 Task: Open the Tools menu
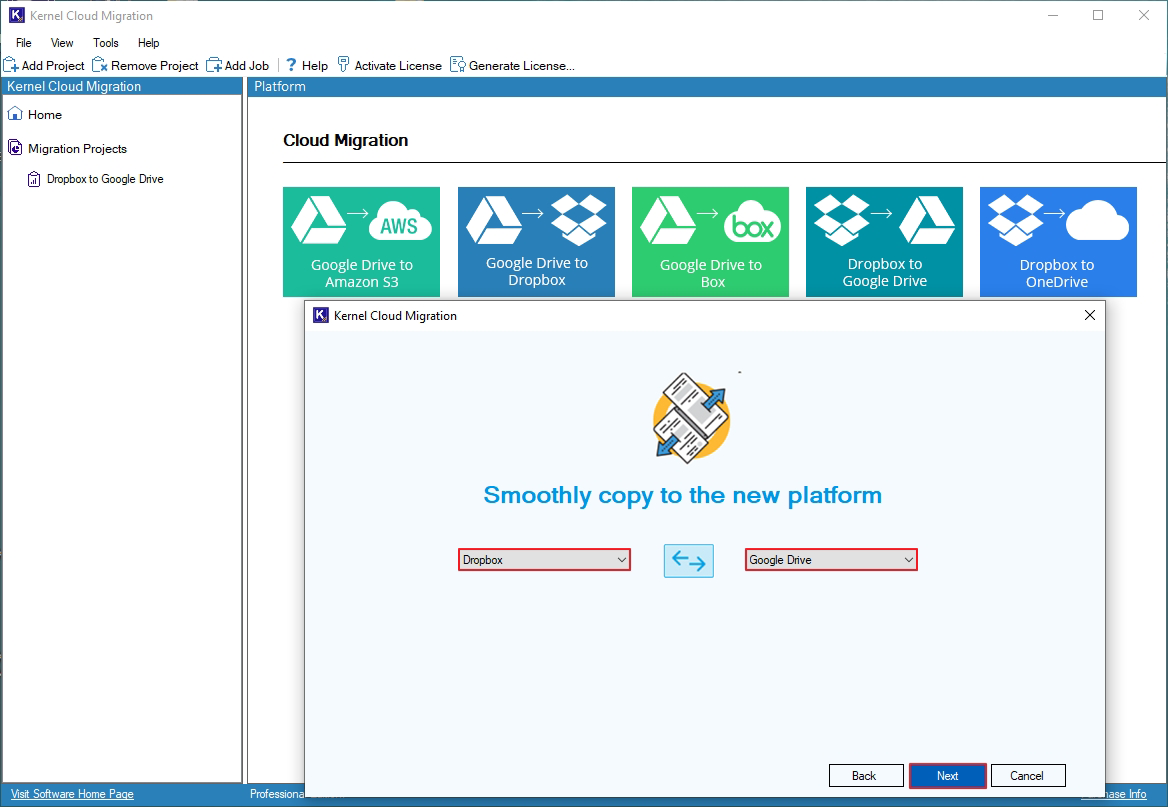(106, 42)
